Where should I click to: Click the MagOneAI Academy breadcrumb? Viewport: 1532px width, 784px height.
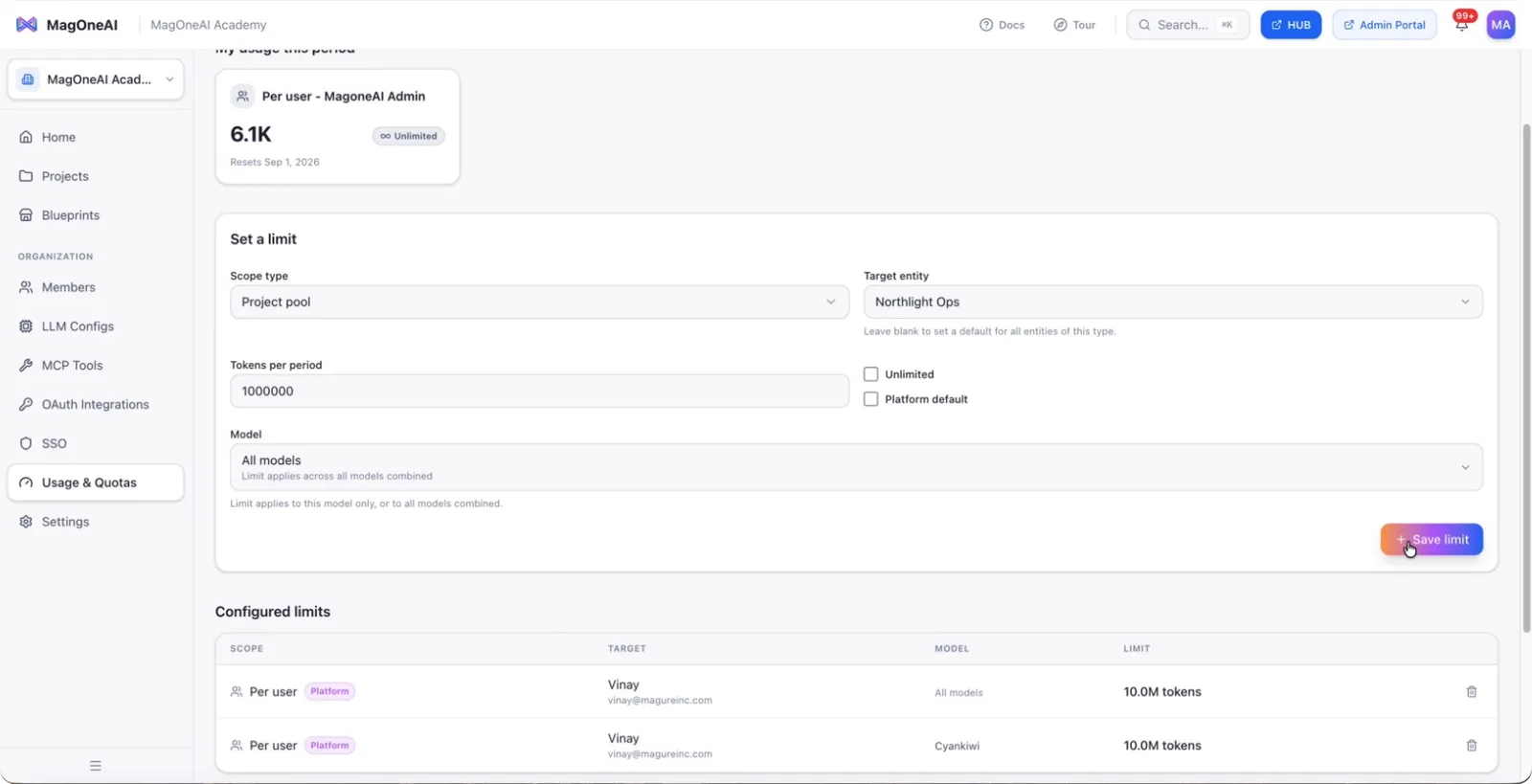209,25
